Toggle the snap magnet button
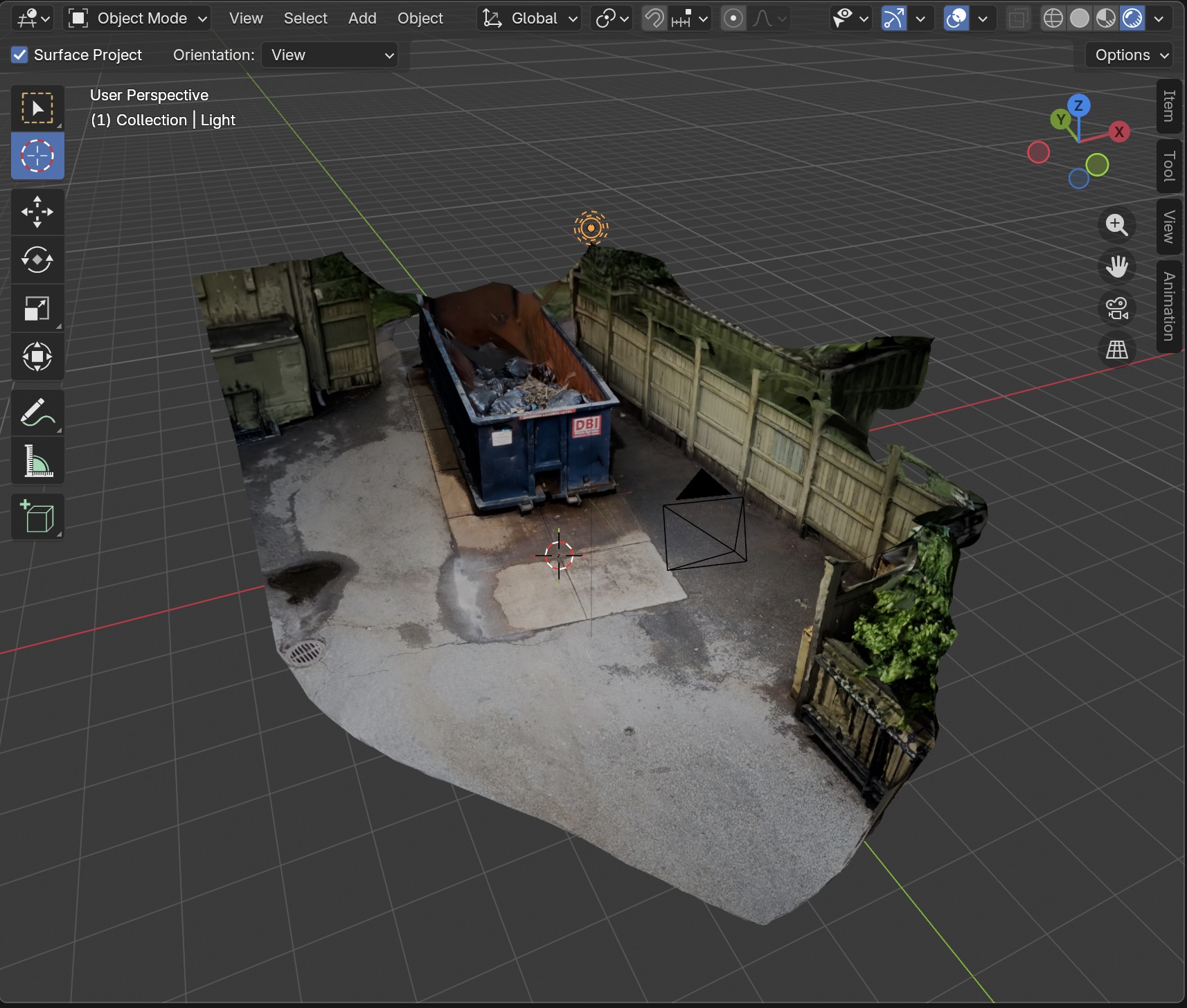Image resolution: width=1187 pixels, height=1008 pixels. [x=654, y=19]
